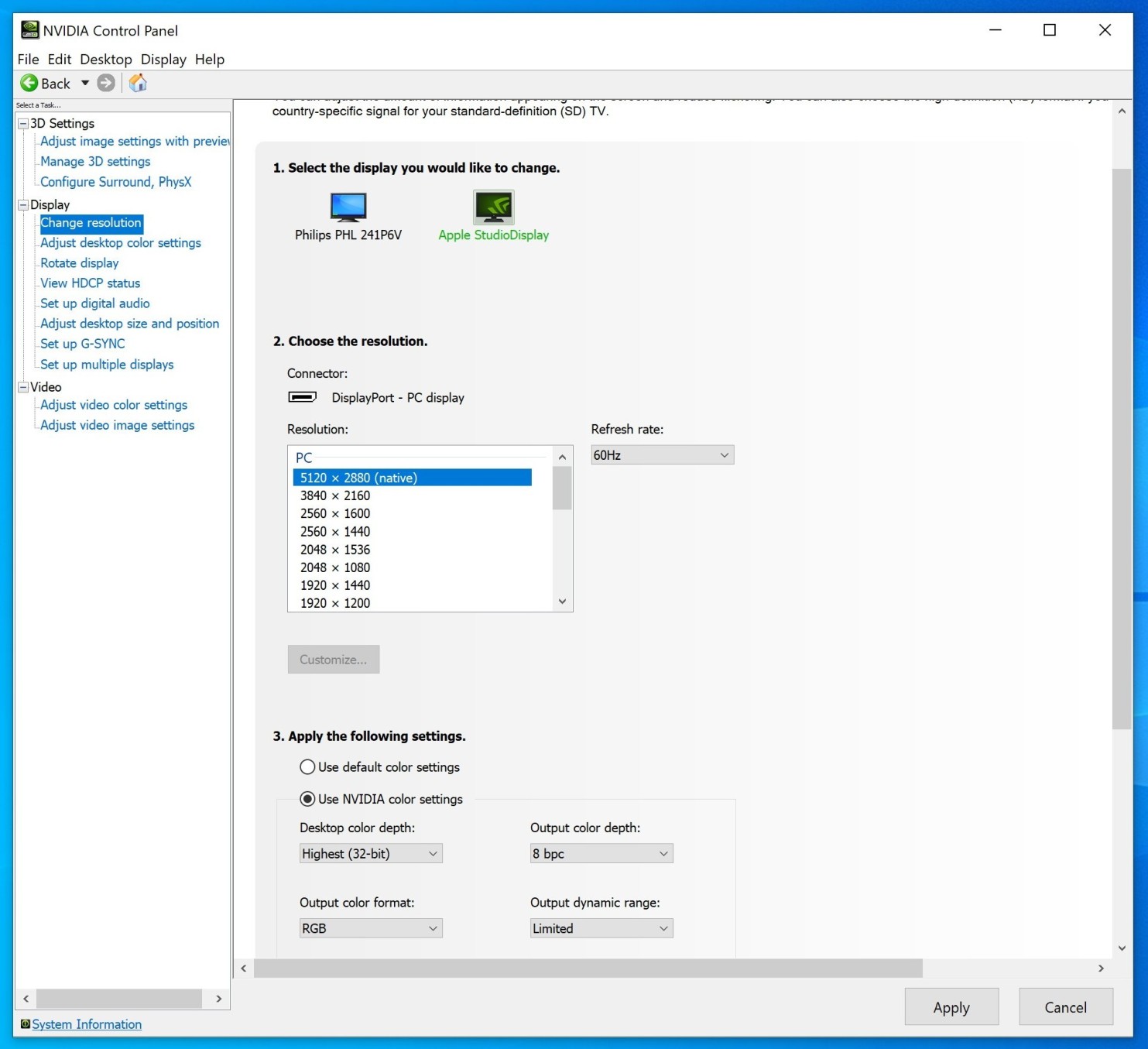
Task: Click resolution list scroll-up arrow
Action: [563, 457]
